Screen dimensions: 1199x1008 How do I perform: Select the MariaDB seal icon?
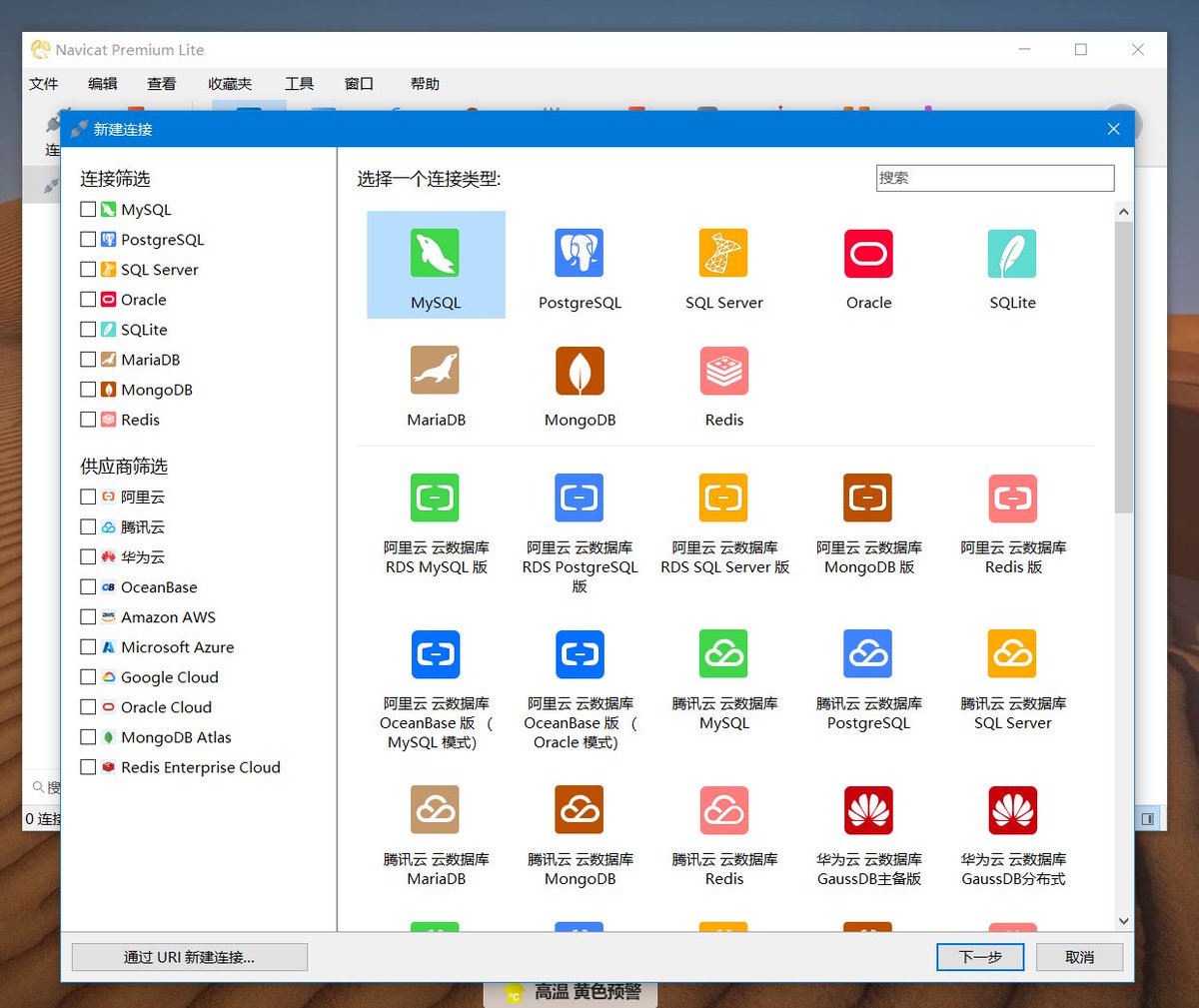point(436,371)
